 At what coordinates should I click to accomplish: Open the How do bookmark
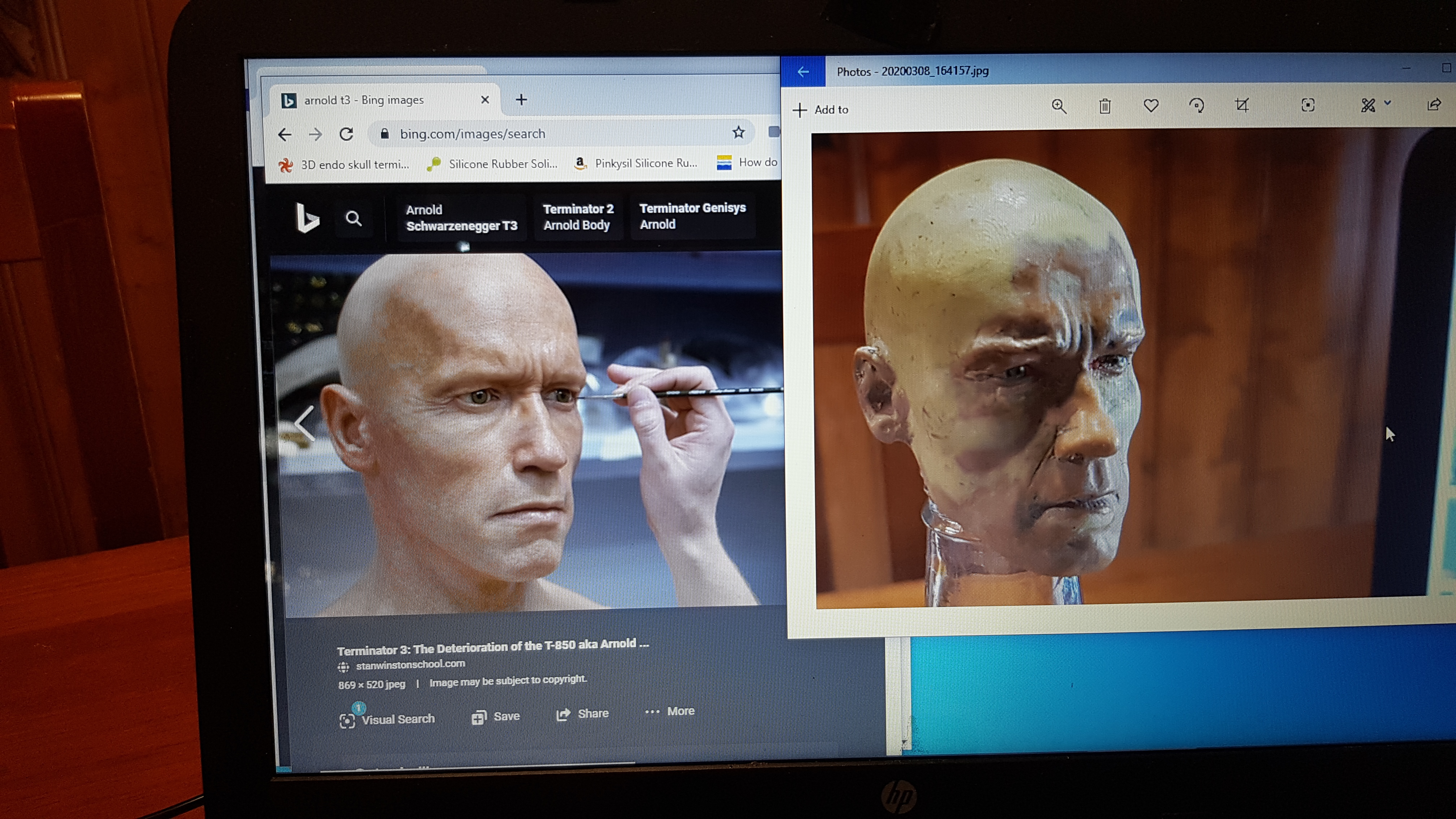[x=747, y=163]
